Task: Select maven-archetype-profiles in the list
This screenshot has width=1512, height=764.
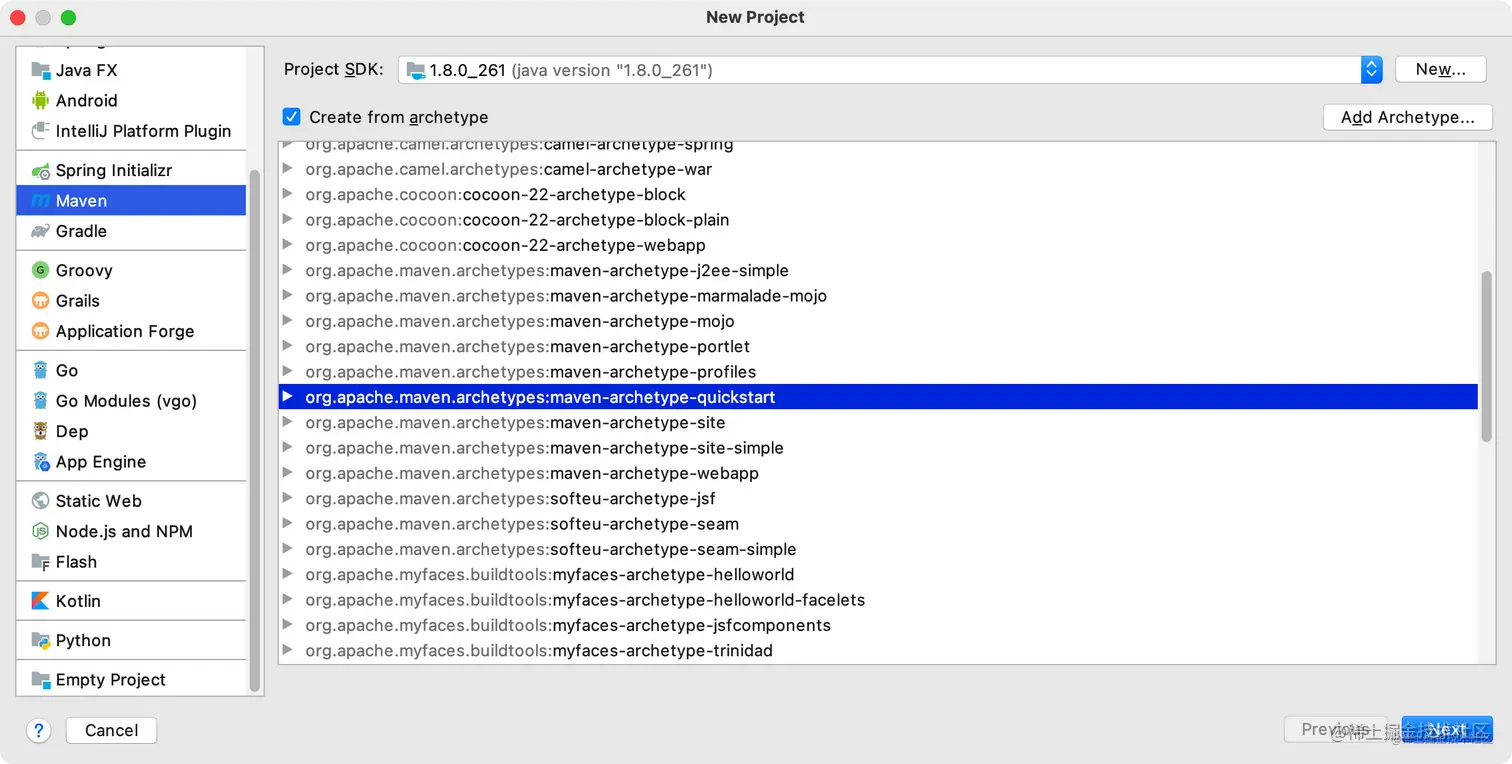Action: click(877, 372)
